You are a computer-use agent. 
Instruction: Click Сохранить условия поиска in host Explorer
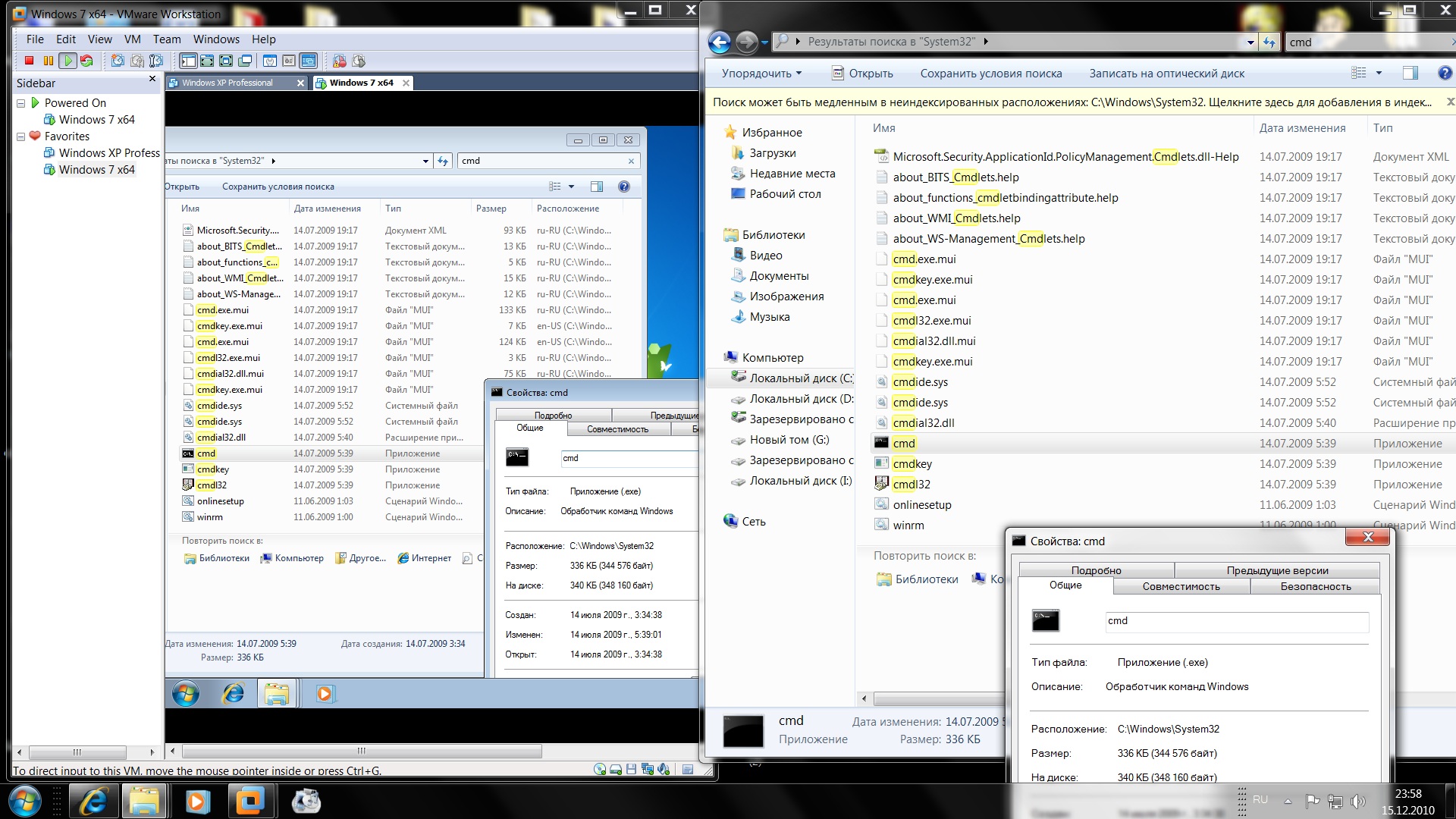click(990, 74)
